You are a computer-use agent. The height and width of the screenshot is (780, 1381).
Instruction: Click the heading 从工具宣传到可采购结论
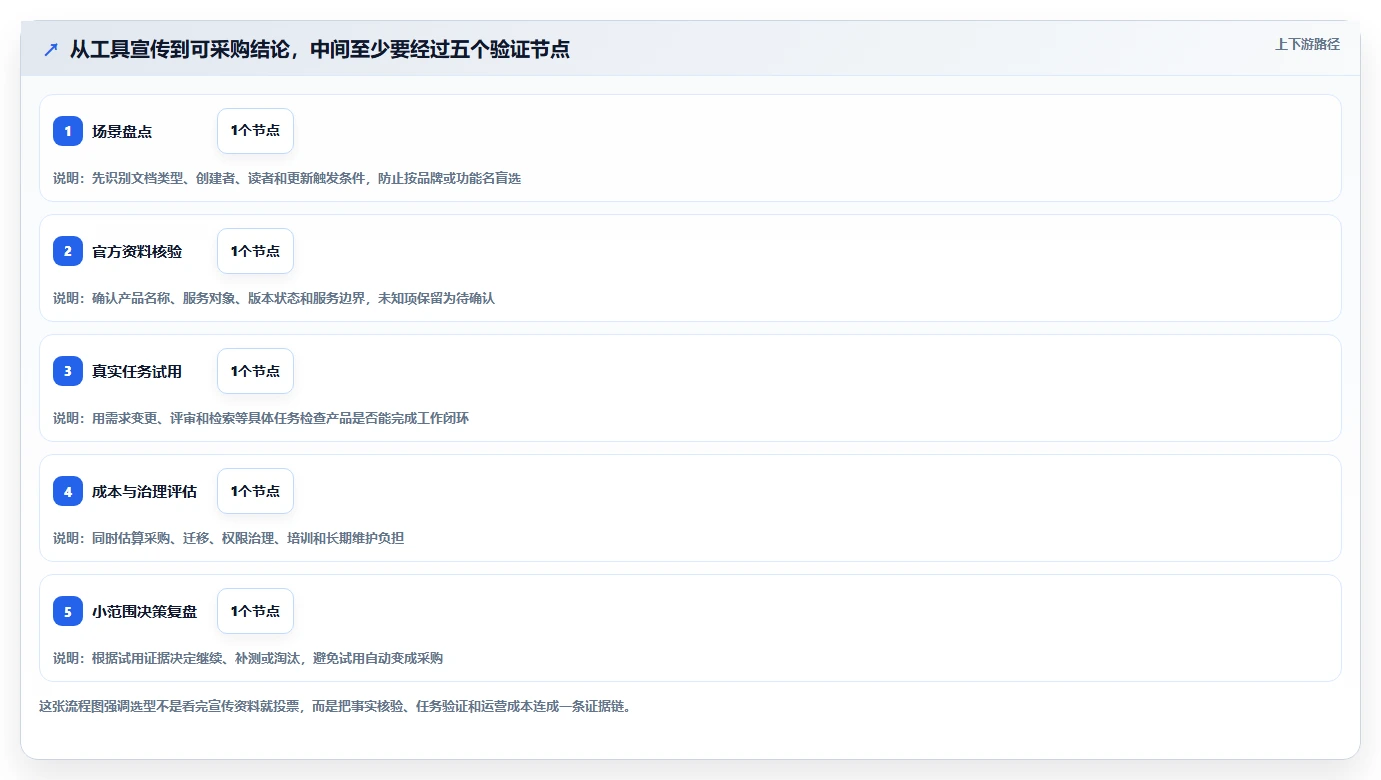click(x=320, y=49)
